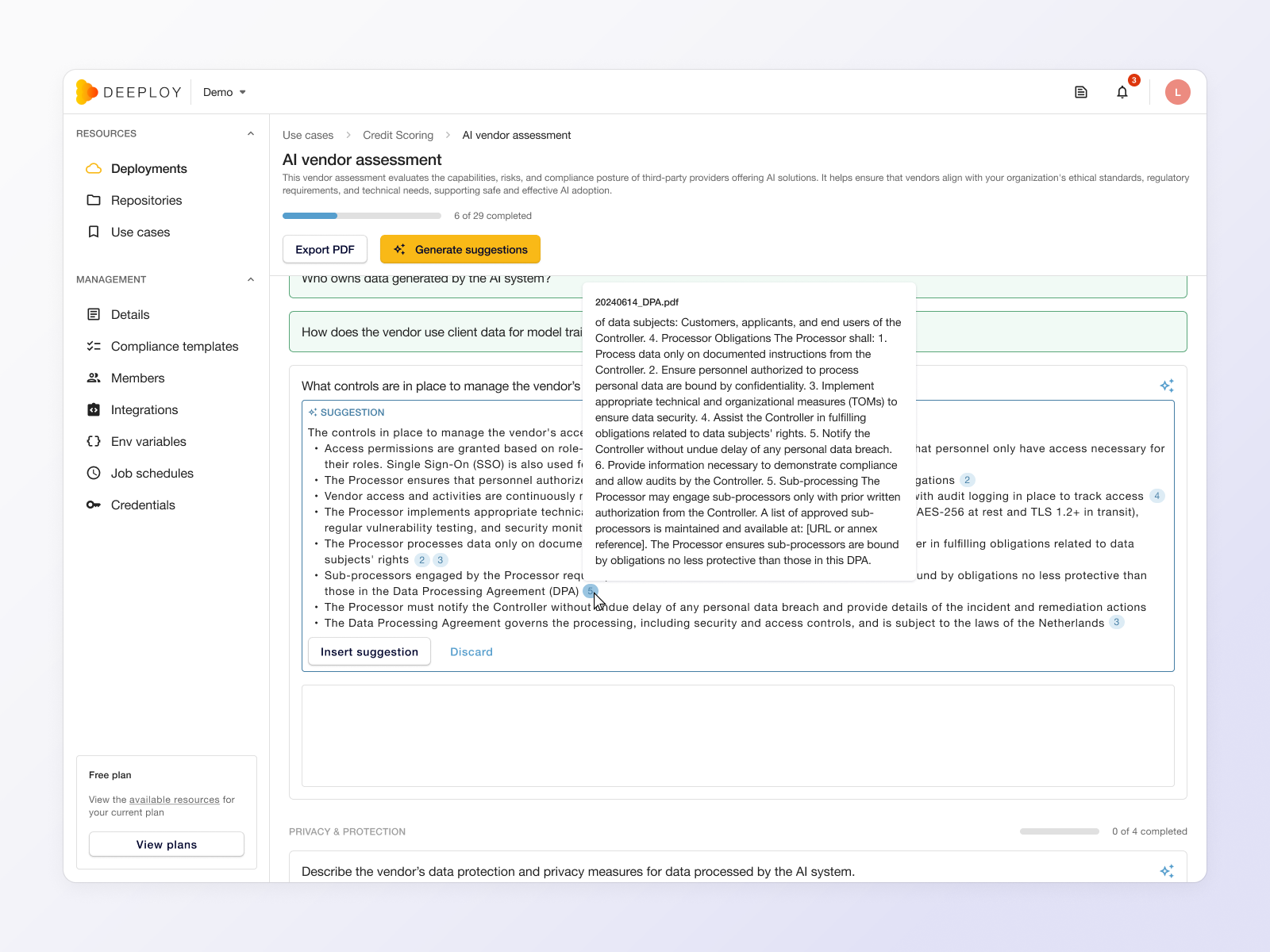Collapse the Resources section

[x=251, y=133]
